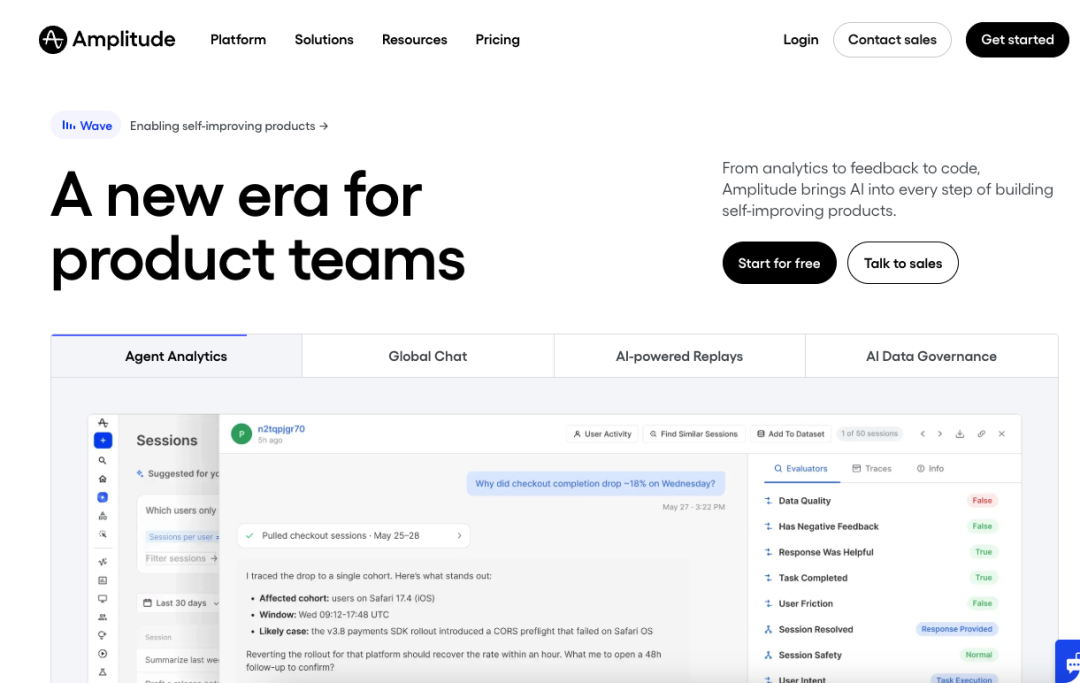Select the Evaluators tab
The image size is (1080, 683).
[801, 468]
